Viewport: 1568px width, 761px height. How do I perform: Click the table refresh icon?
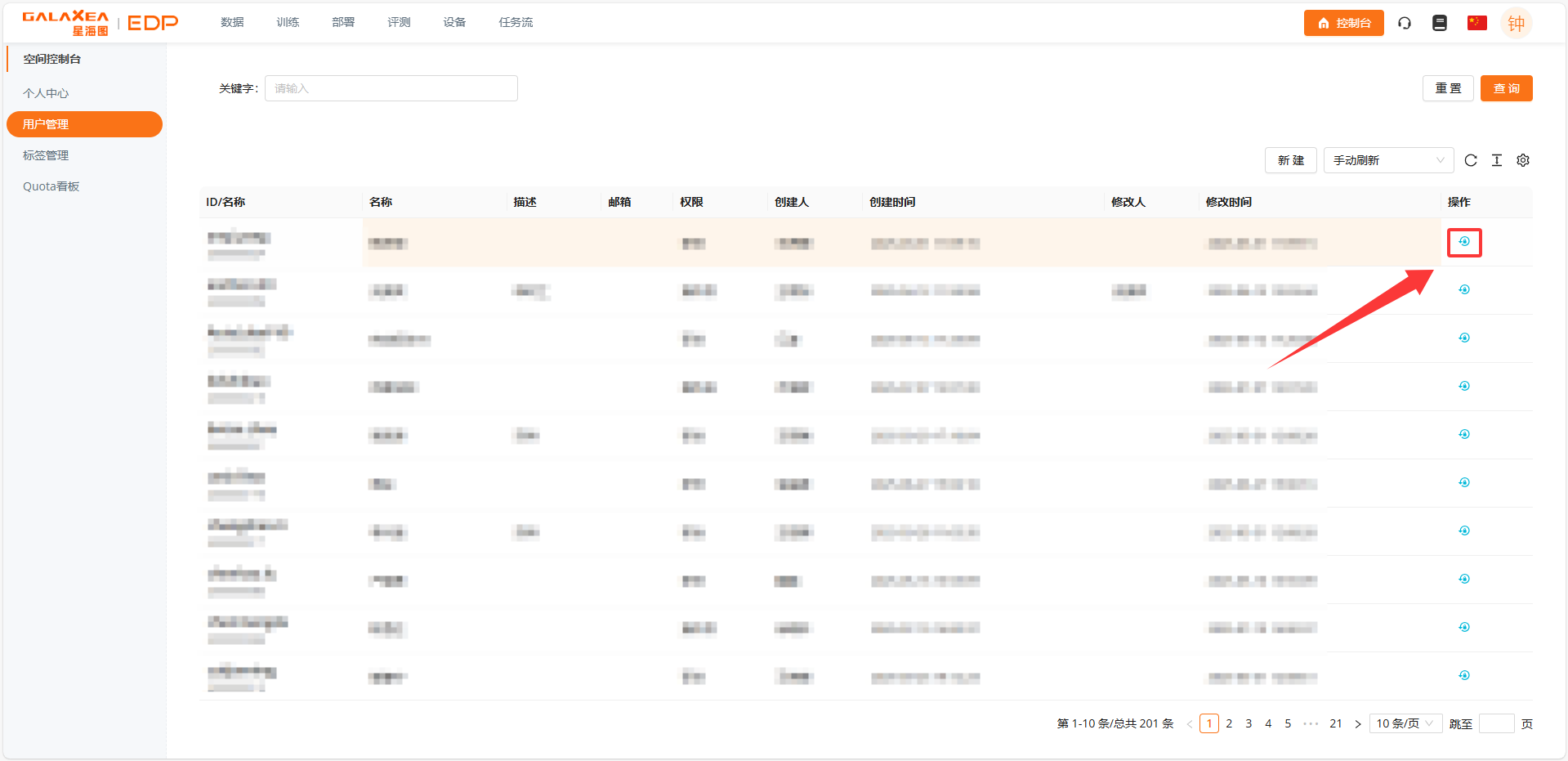pyautogui.click(x=1471, y=160)
